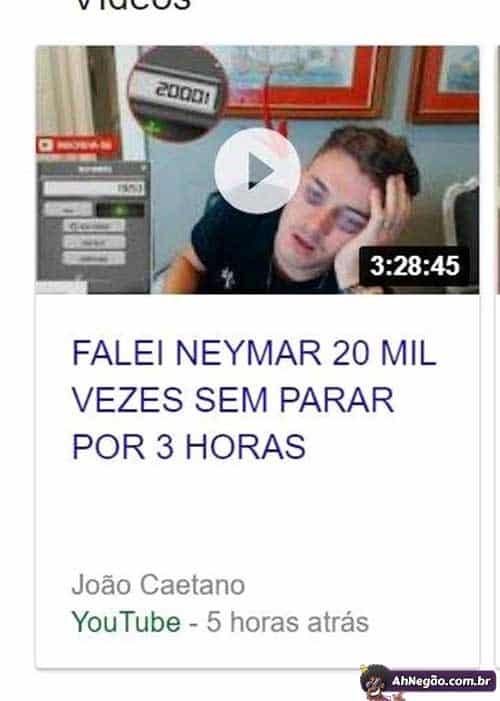Open João Caetano channel name
This screenshot has height=701, width=500.
(158, 584)
